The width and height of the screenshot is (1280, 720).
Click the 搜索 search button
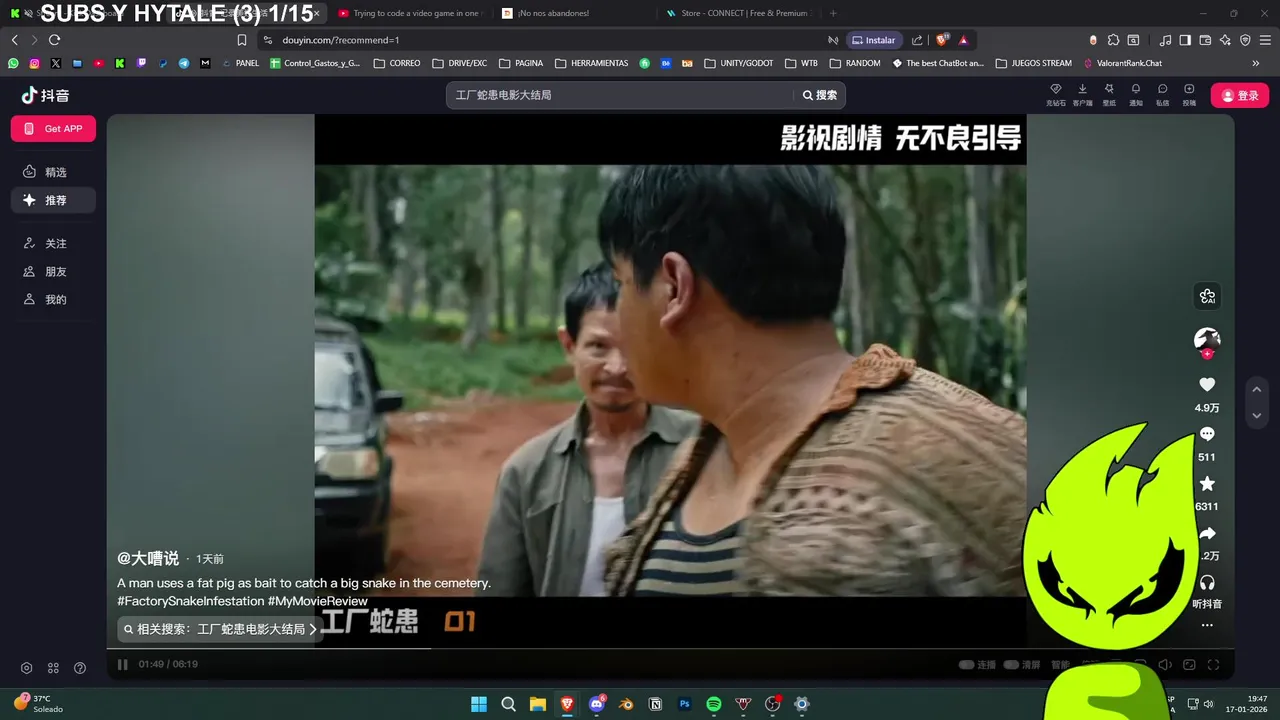820,95
